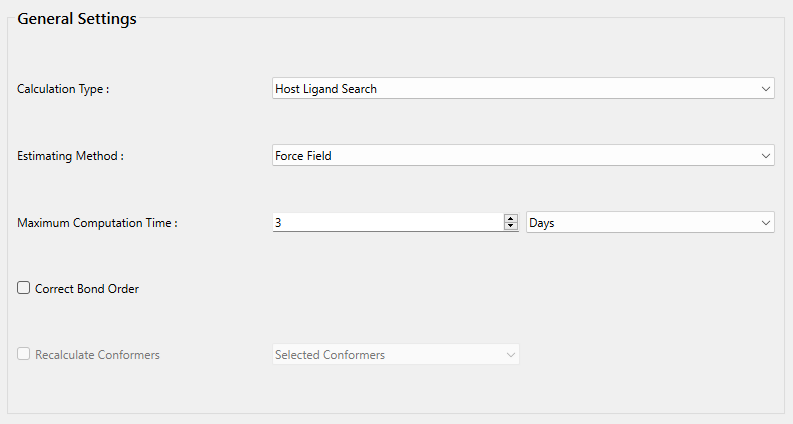The width and height of the screenshot is (793, 424).
Task: Increase computation time with up arrow
Action: (x=511, y=219)
